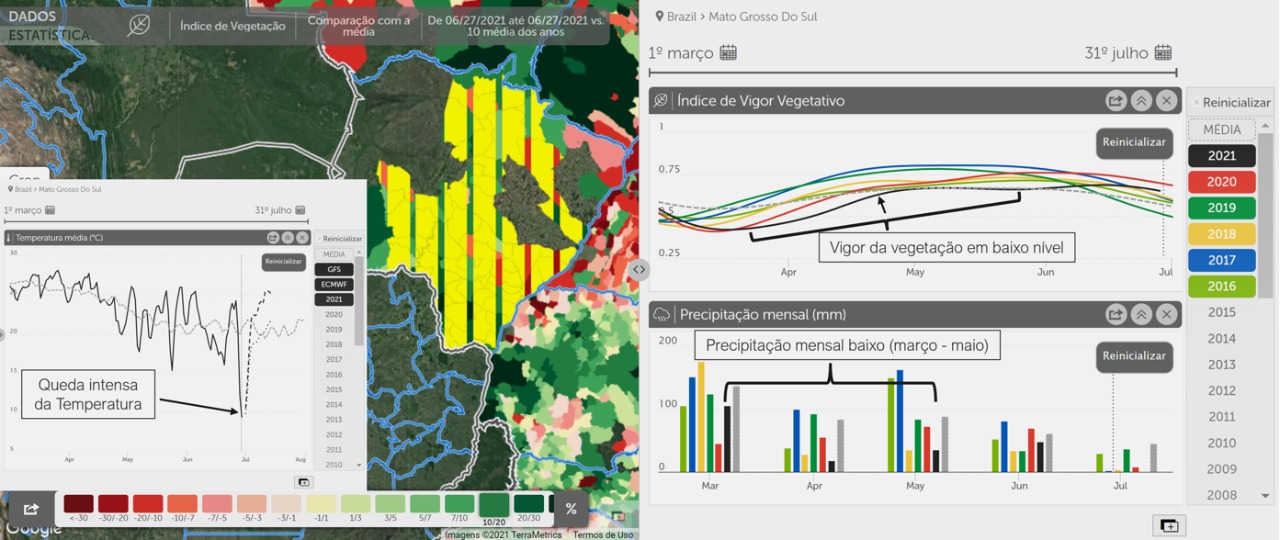Click the add chart panel icon

pos(1168,525)
